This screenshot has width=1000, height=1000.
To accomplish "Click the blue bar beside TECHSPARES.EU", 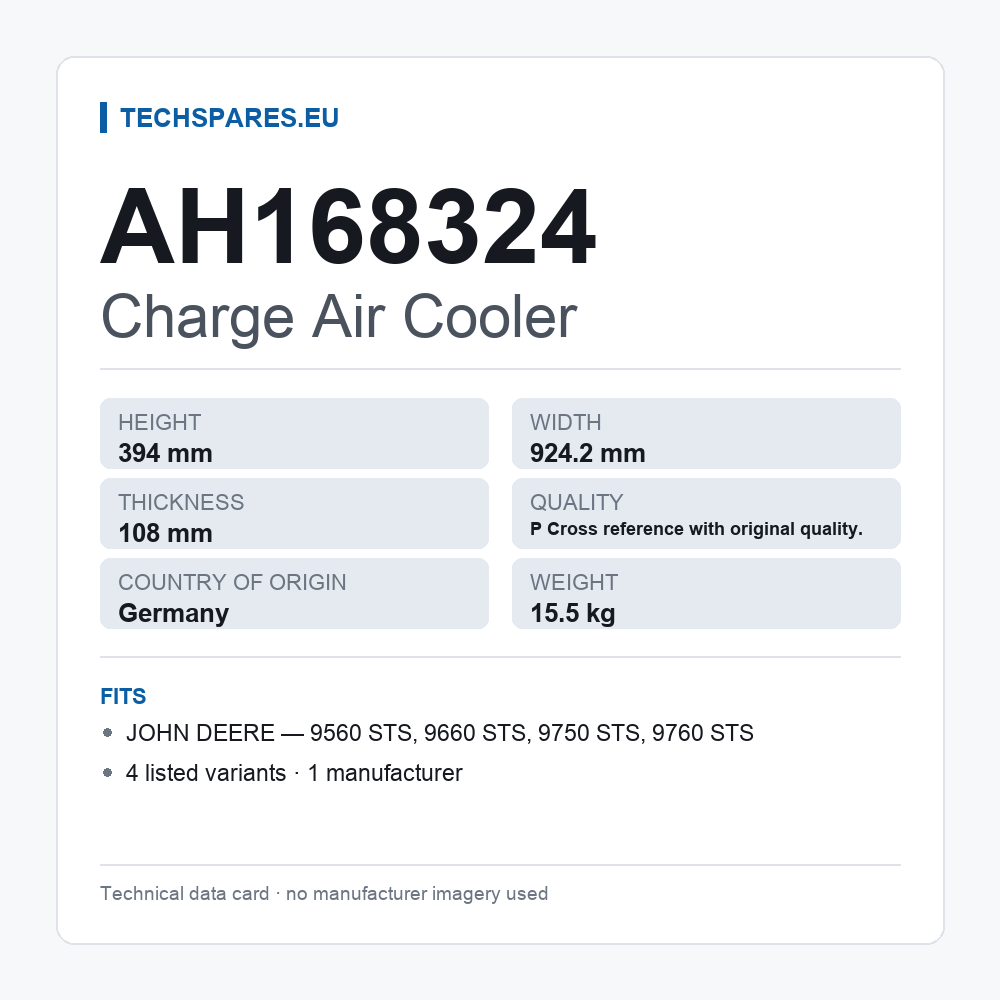I will pos(103,118).
